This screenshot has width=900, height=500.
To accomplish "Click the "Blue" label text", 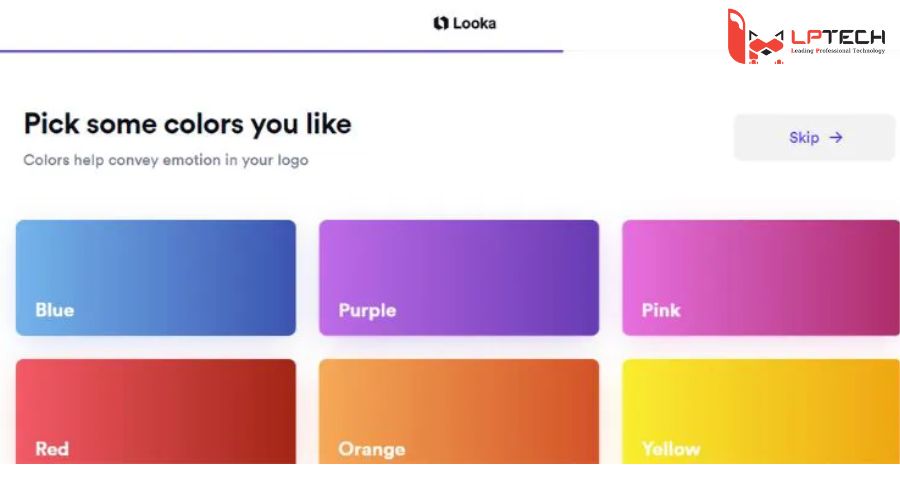I will [55, 310].
